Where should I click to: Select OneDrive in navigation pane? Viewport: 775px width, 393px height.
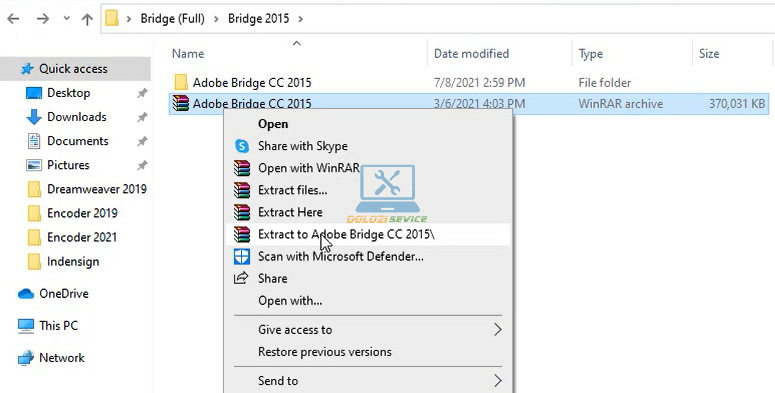click(64, 294)
